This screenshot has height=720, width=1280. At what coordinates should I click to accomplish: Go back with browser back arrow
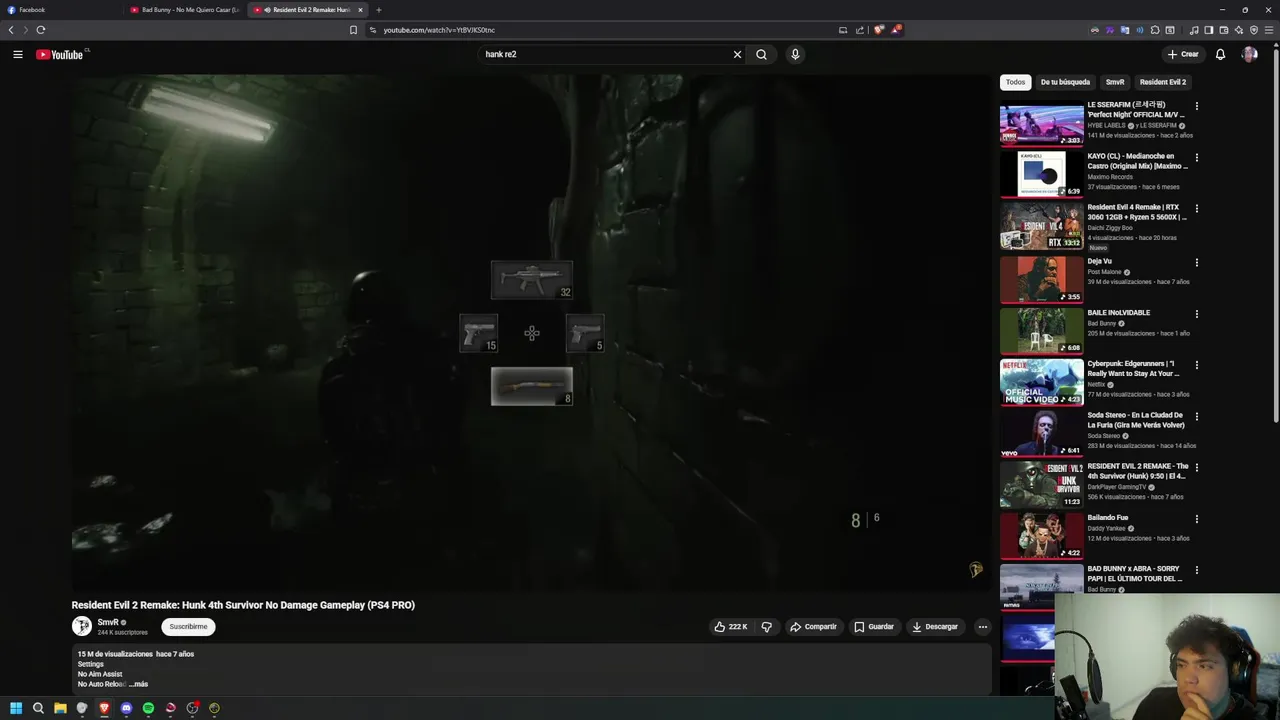[11, 30]
